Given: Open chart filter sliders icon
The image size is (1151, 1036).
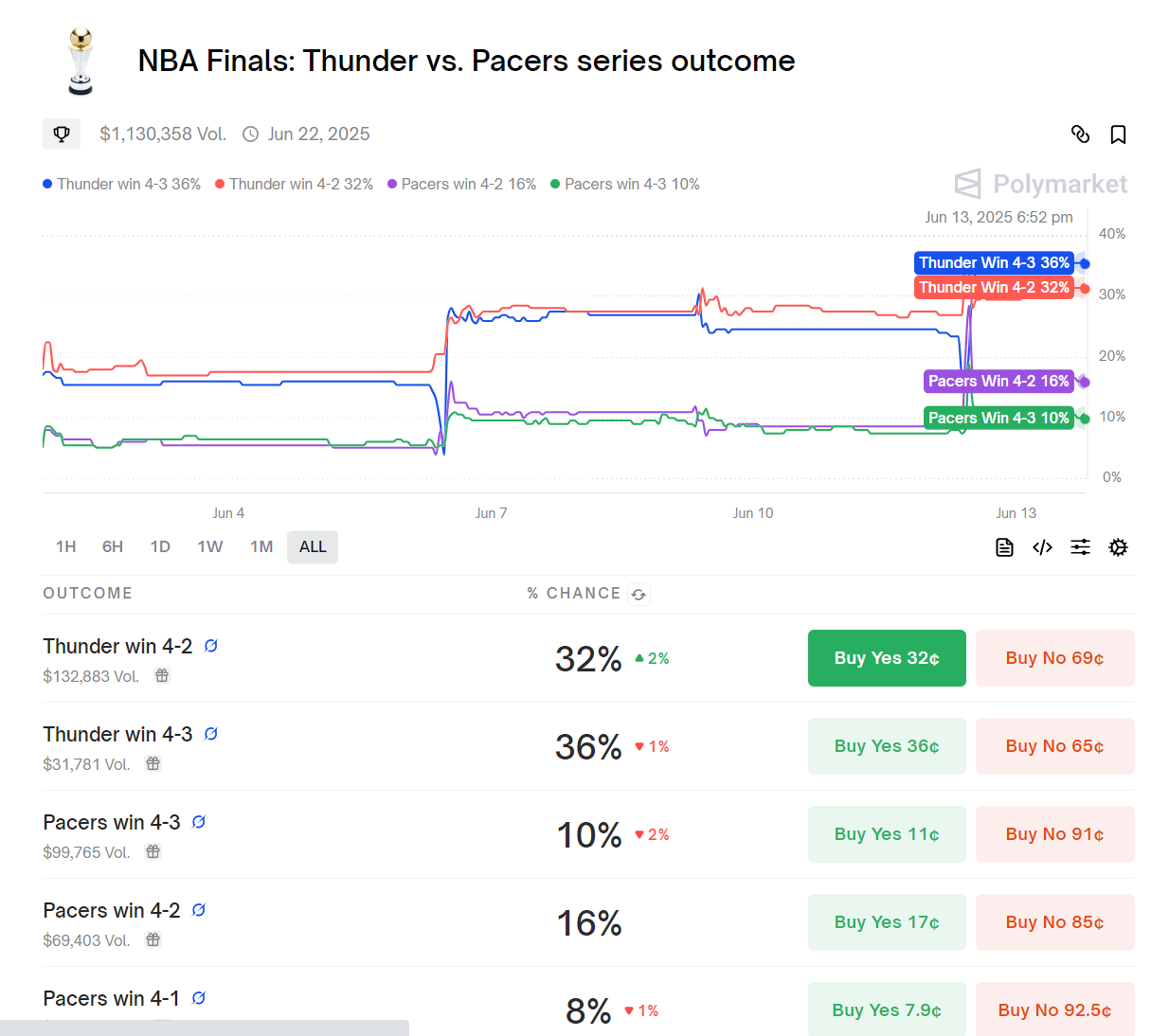Looking at the screenshot, I should 1080,547.
